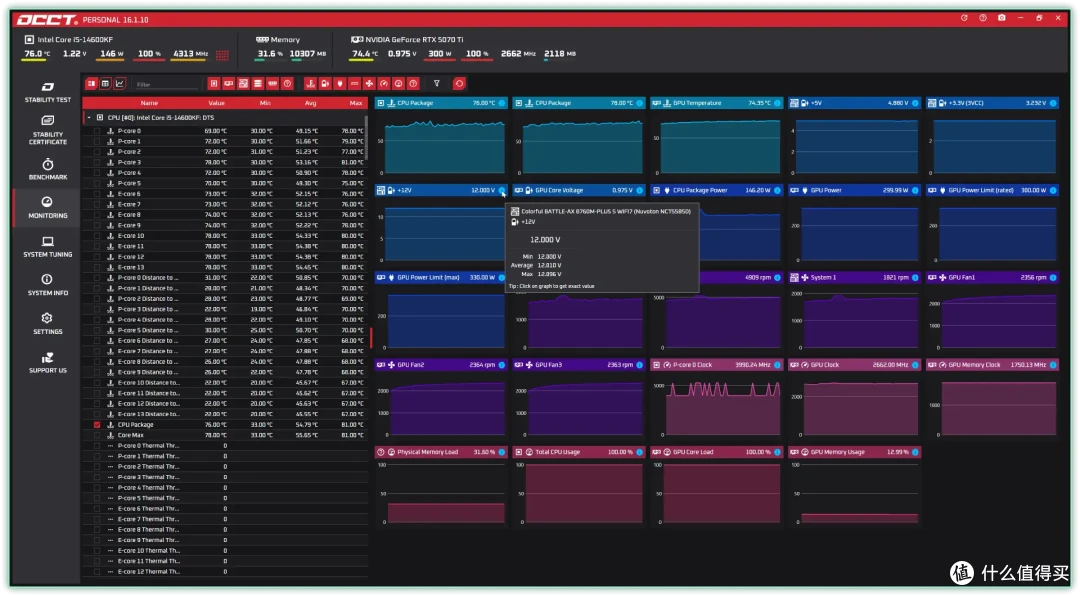The width and height of the screenshot is (1080, 596).
Task: Click the +3.3V (3VCC) graph header
Action: [x=993, y=103]
